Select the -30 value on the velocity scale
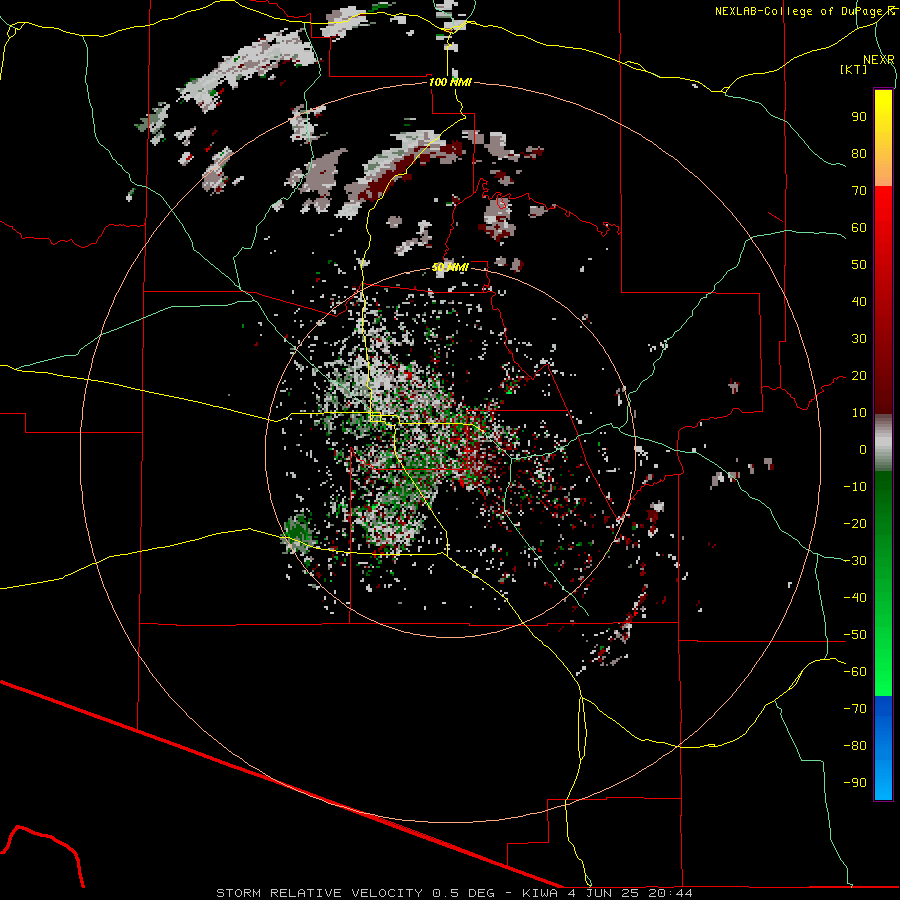This screenshot has width=900, height=900. click(x=855, y=561)
